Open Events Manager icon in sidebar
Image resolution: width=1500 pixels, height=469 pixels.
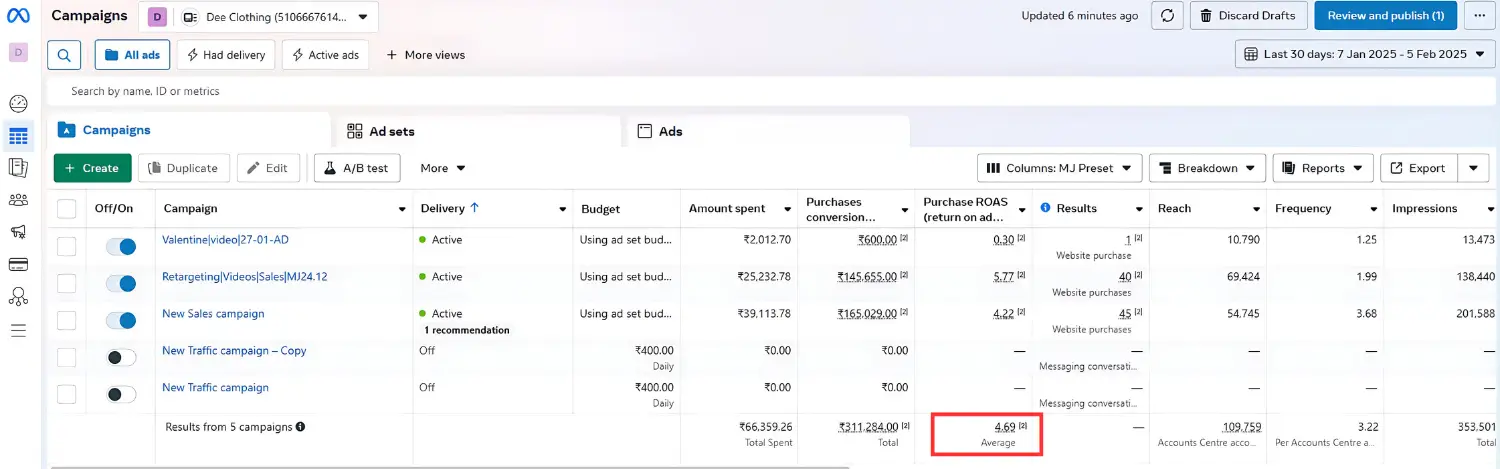coord(18,296)
